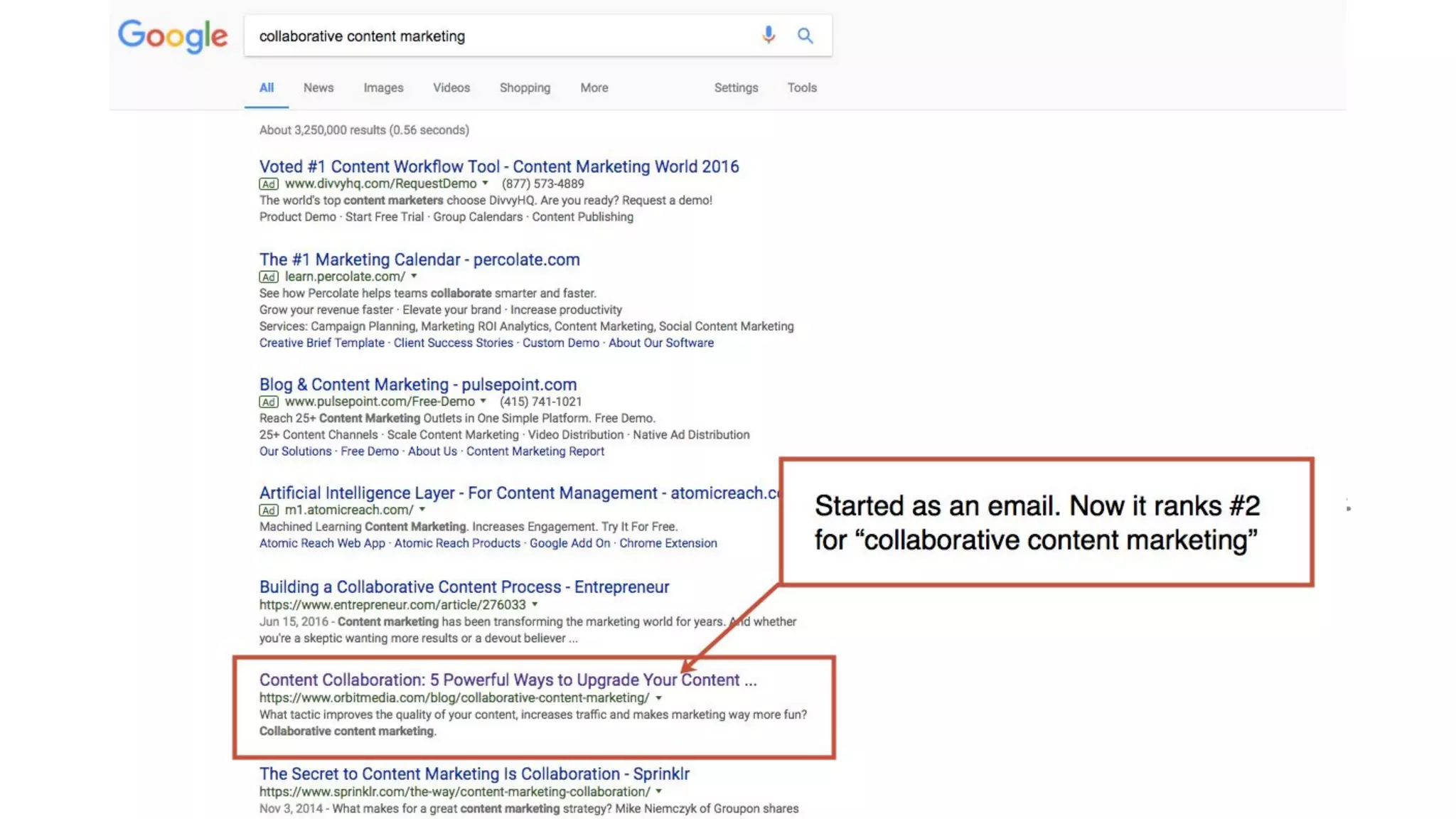Click the microphone voice search icon
Image resolution: width=1456 pixels, height=819 pixels.
pos(768,35)
